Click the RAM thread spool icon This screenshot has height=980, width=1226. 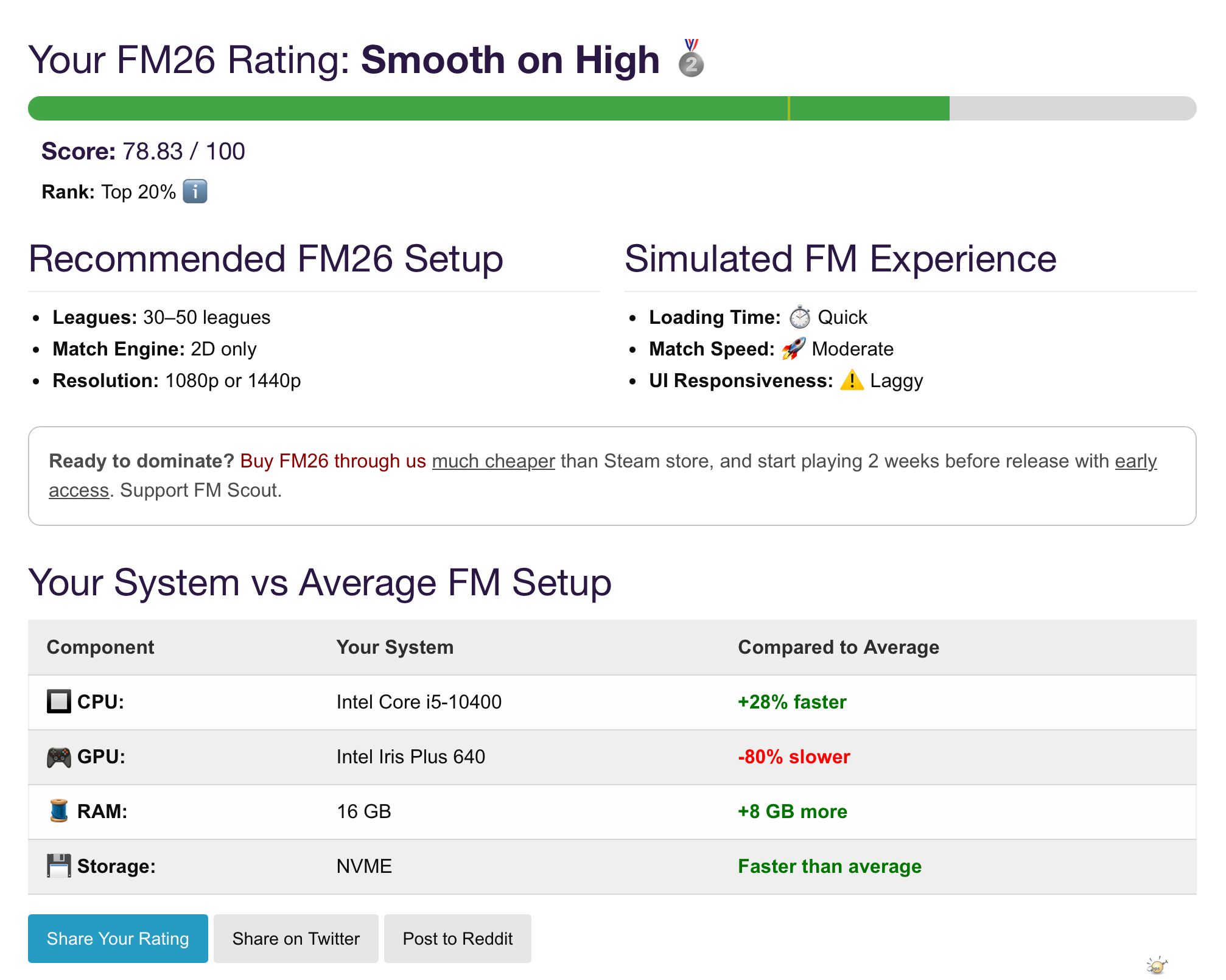click(59, 811)
